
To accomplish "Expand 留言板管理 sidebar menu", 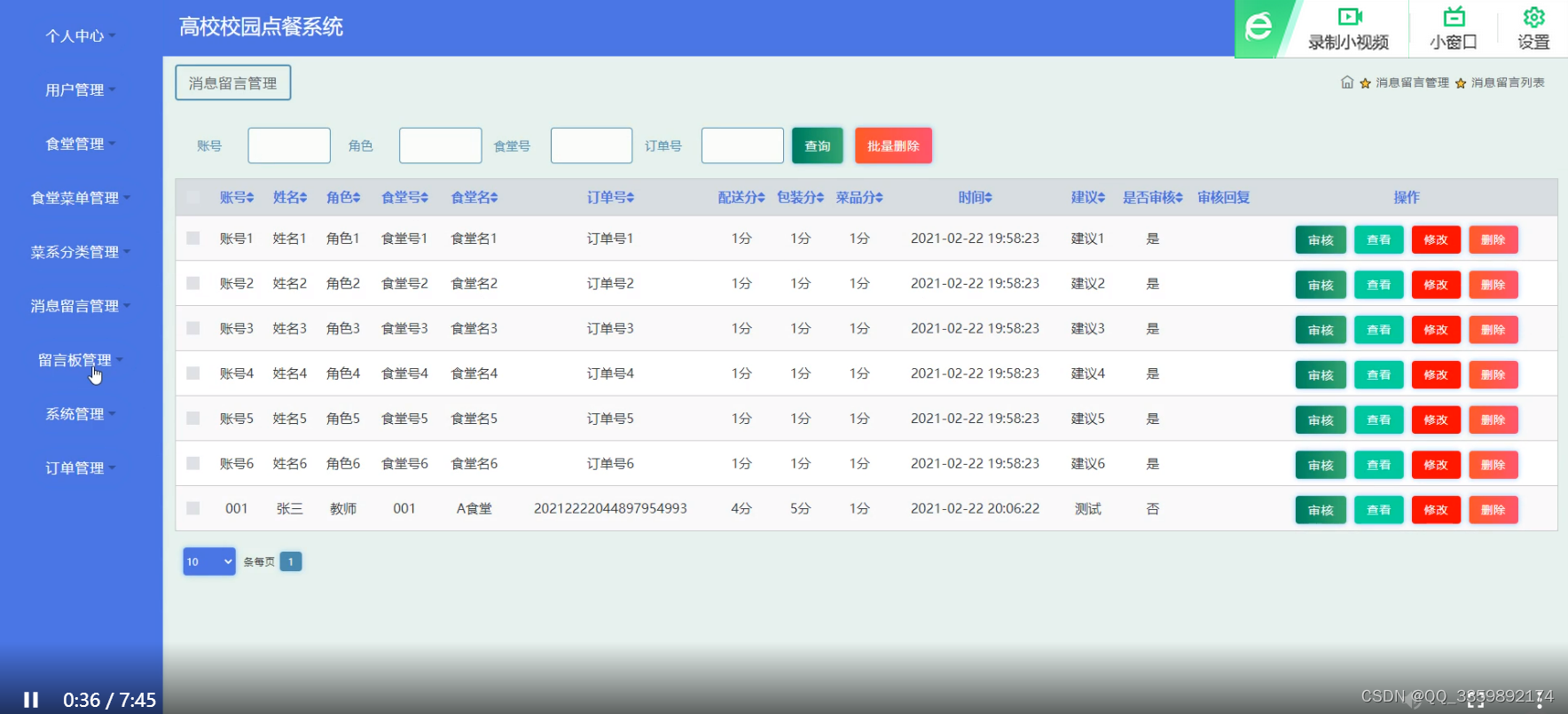I will point(80,360).
